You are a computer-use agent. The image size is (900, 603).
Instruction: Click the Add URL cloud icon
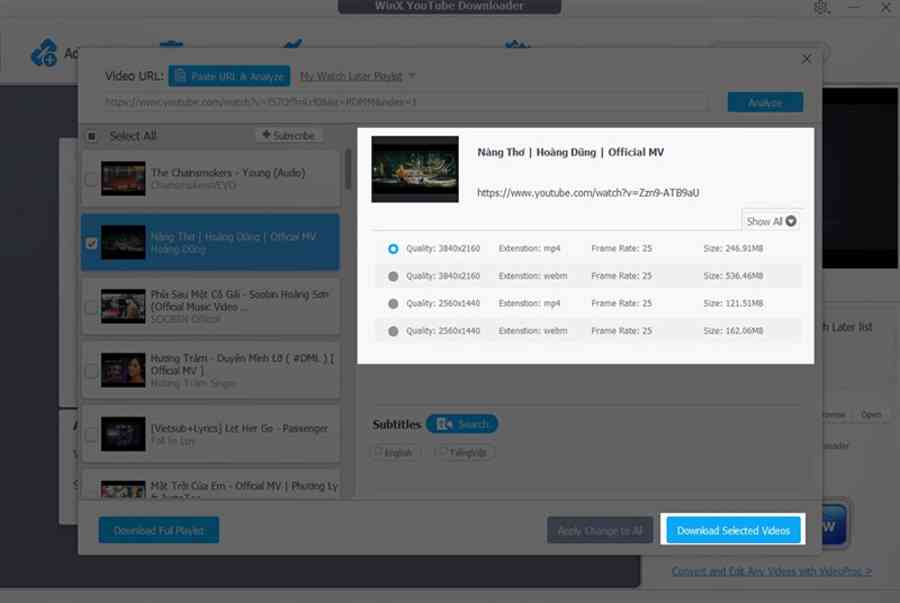[x=43, y=52]
